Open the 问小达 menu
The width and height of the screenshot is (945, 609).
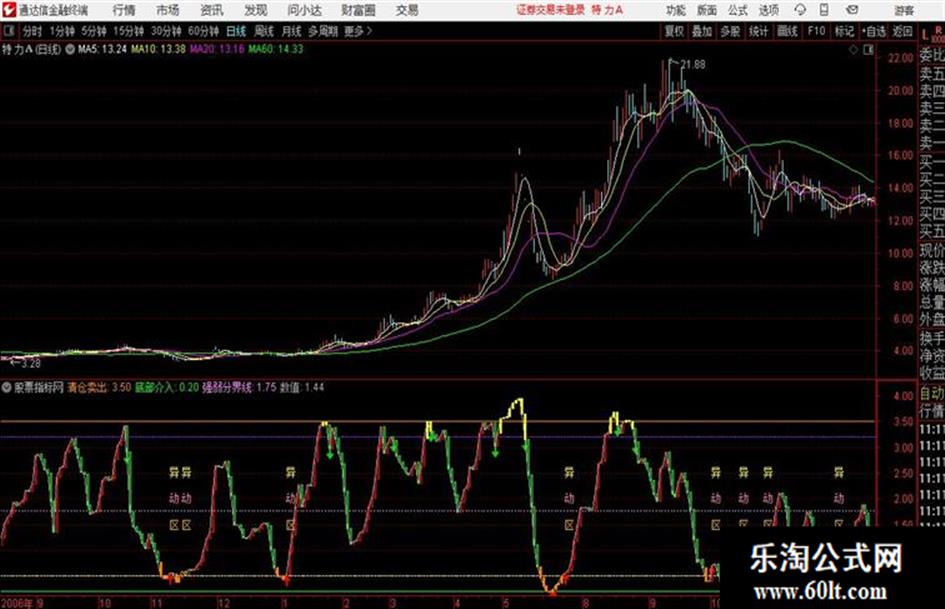[304, 10]
